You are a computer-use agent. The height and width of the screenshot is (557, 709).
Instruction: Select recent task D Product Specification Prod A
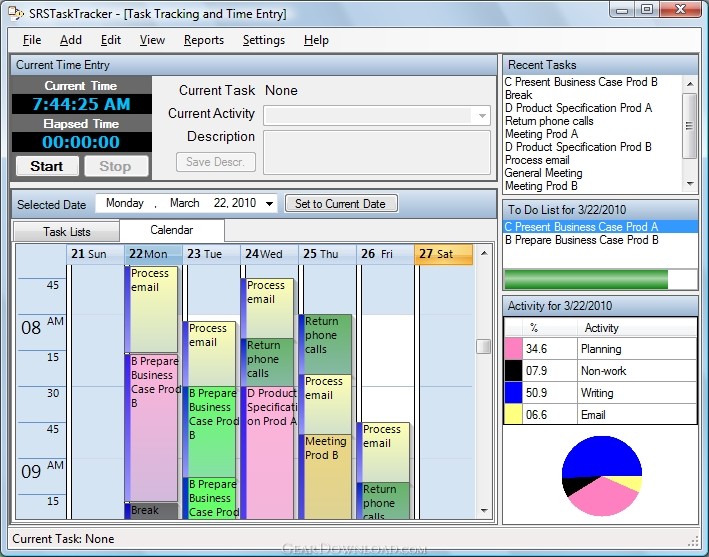click(x=578, y=108)
